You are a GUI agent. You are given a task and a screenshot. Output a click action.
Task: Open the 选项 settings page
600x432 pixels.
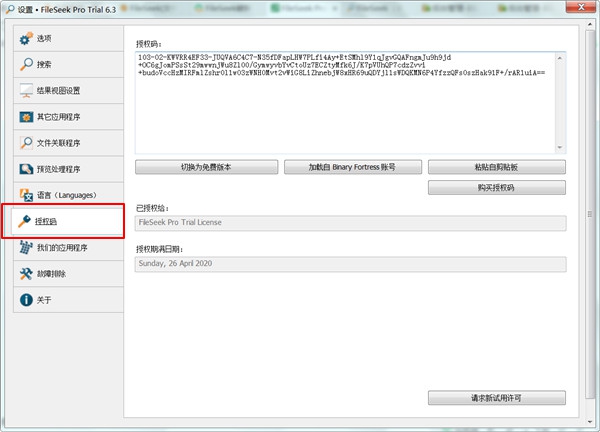point(68,38)
